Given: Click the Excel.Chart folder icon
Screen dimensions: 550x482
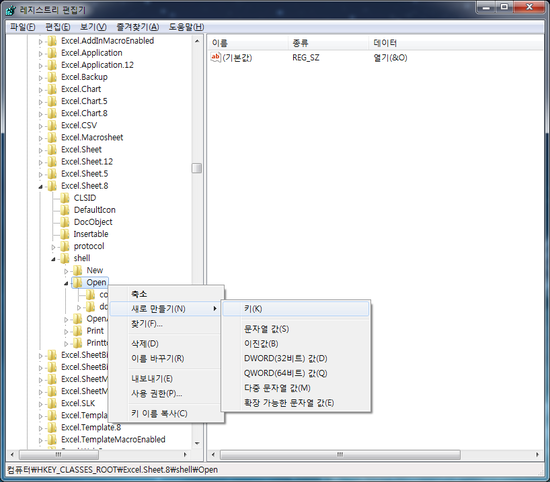Looking at the screenshot, I should tap(52, 89).
